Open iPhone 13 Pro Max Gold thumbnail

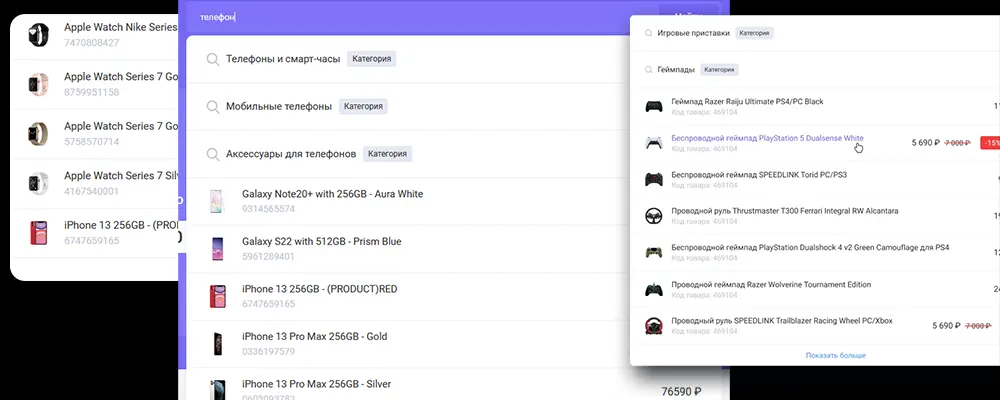click(217, 344)
